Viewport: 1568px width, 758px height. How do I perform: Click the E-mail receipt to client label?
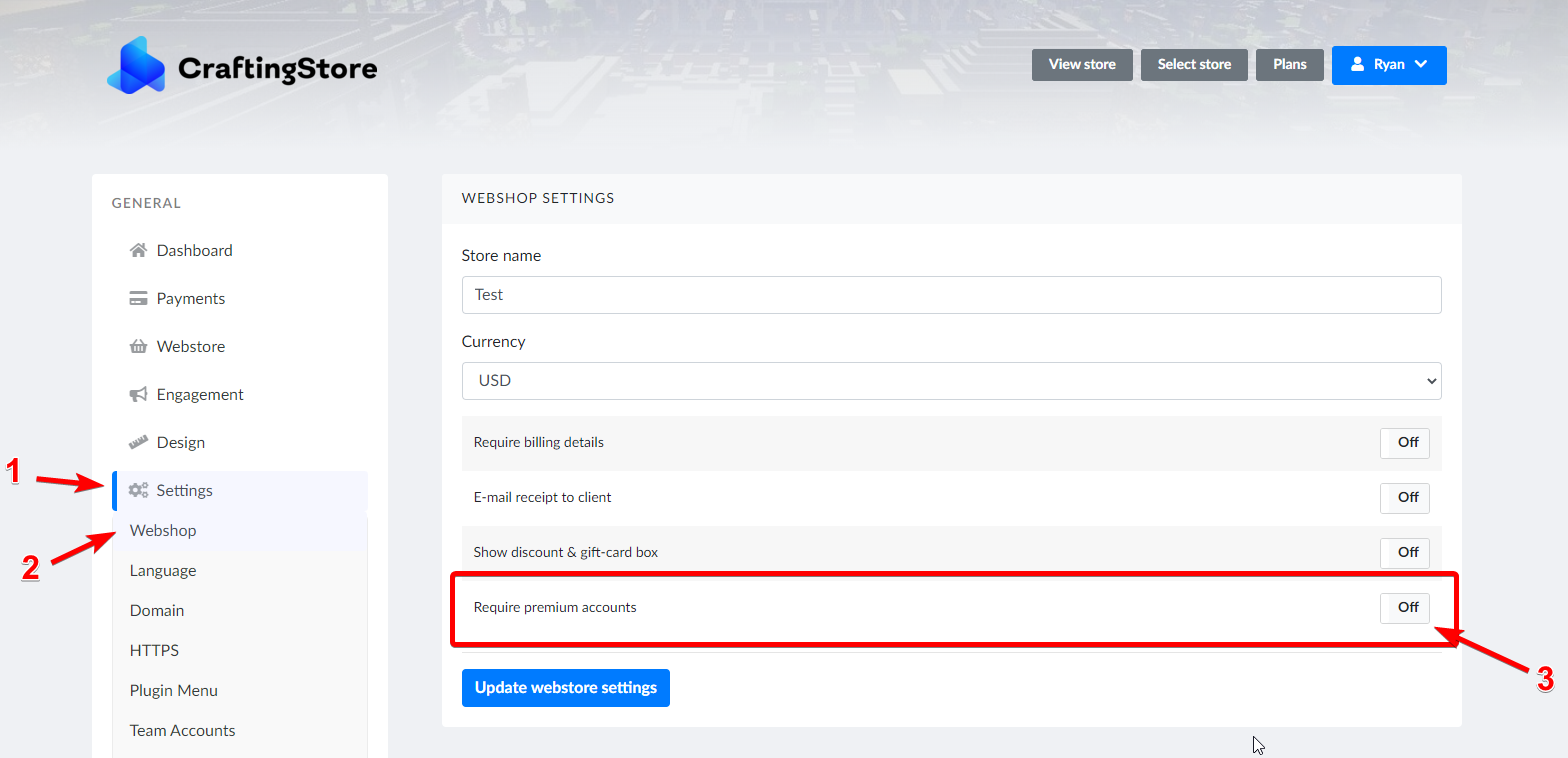542,497
